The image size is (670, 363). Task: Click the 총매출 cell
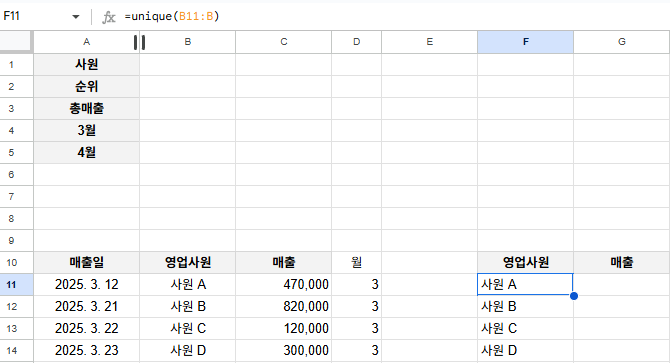pyautogui.click(x=86, y=108)
